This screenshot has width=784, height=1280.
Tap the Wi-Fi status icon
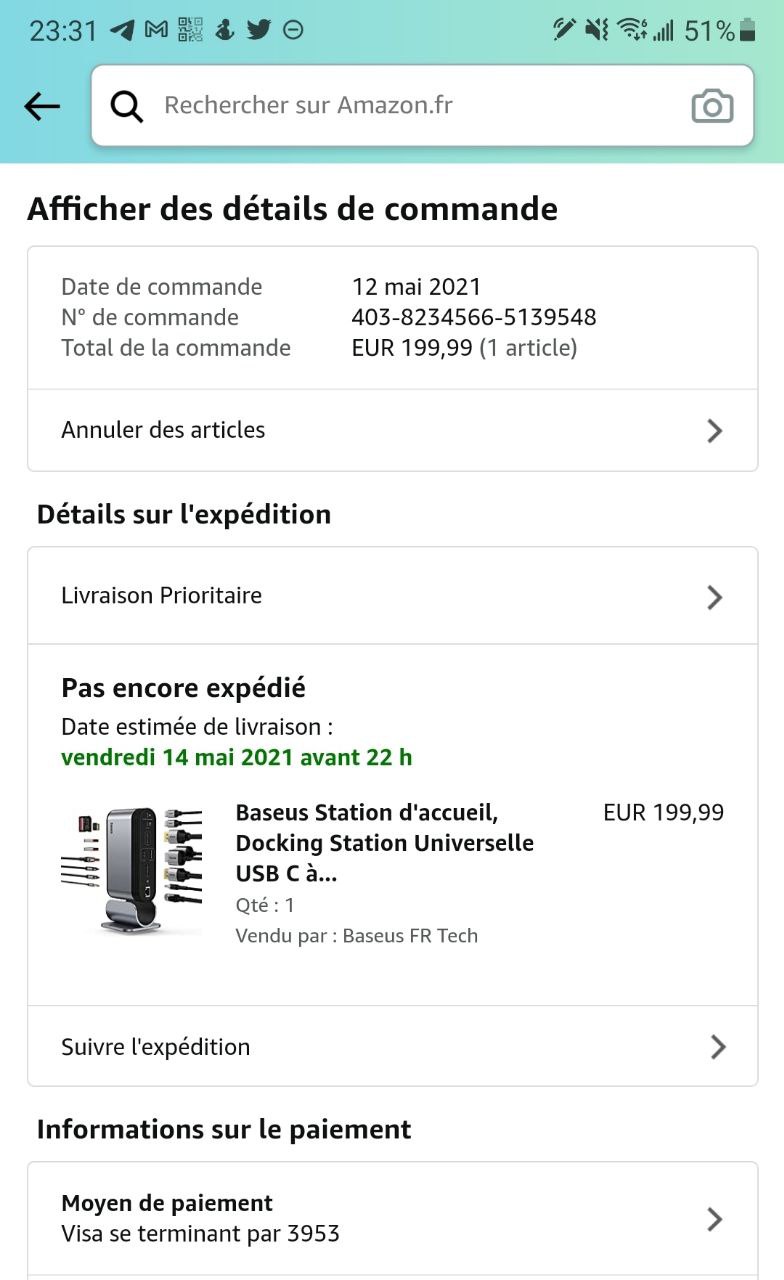pos(631,30)
